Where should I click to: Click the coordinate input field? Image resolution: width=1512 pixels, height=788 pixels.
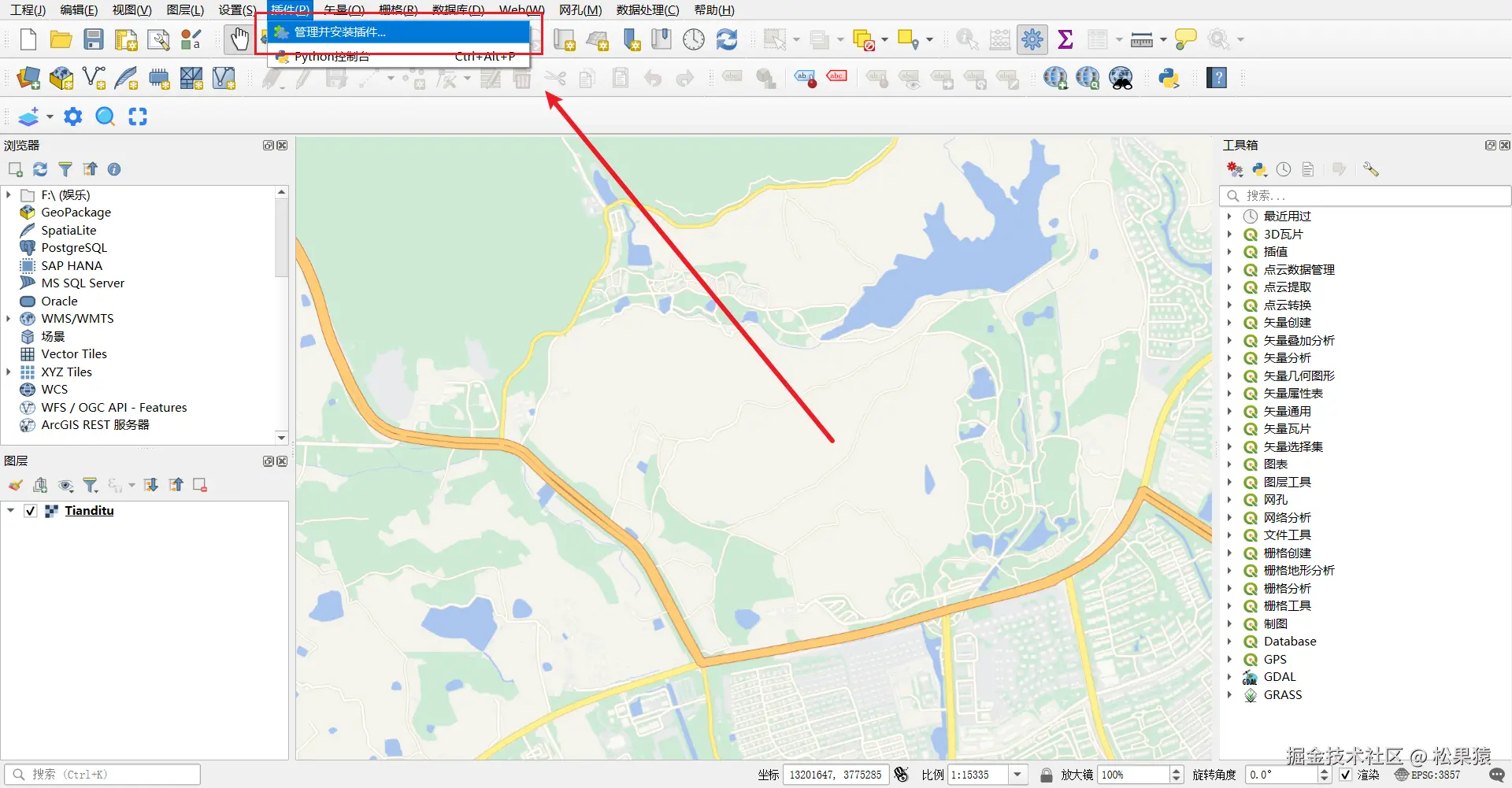[836, 775]
